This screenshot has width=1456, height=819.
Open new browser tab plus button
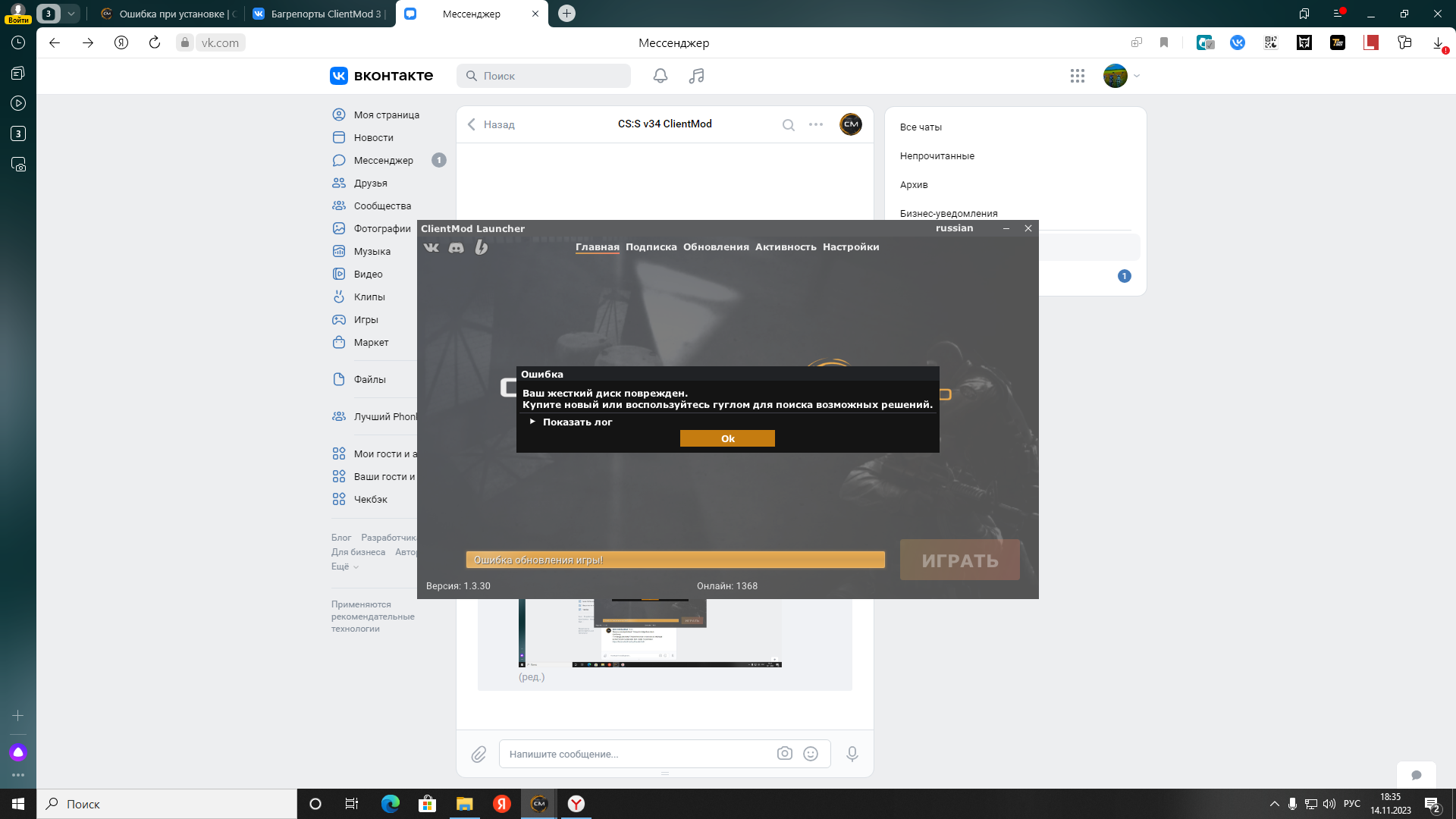tap(566, 14)
